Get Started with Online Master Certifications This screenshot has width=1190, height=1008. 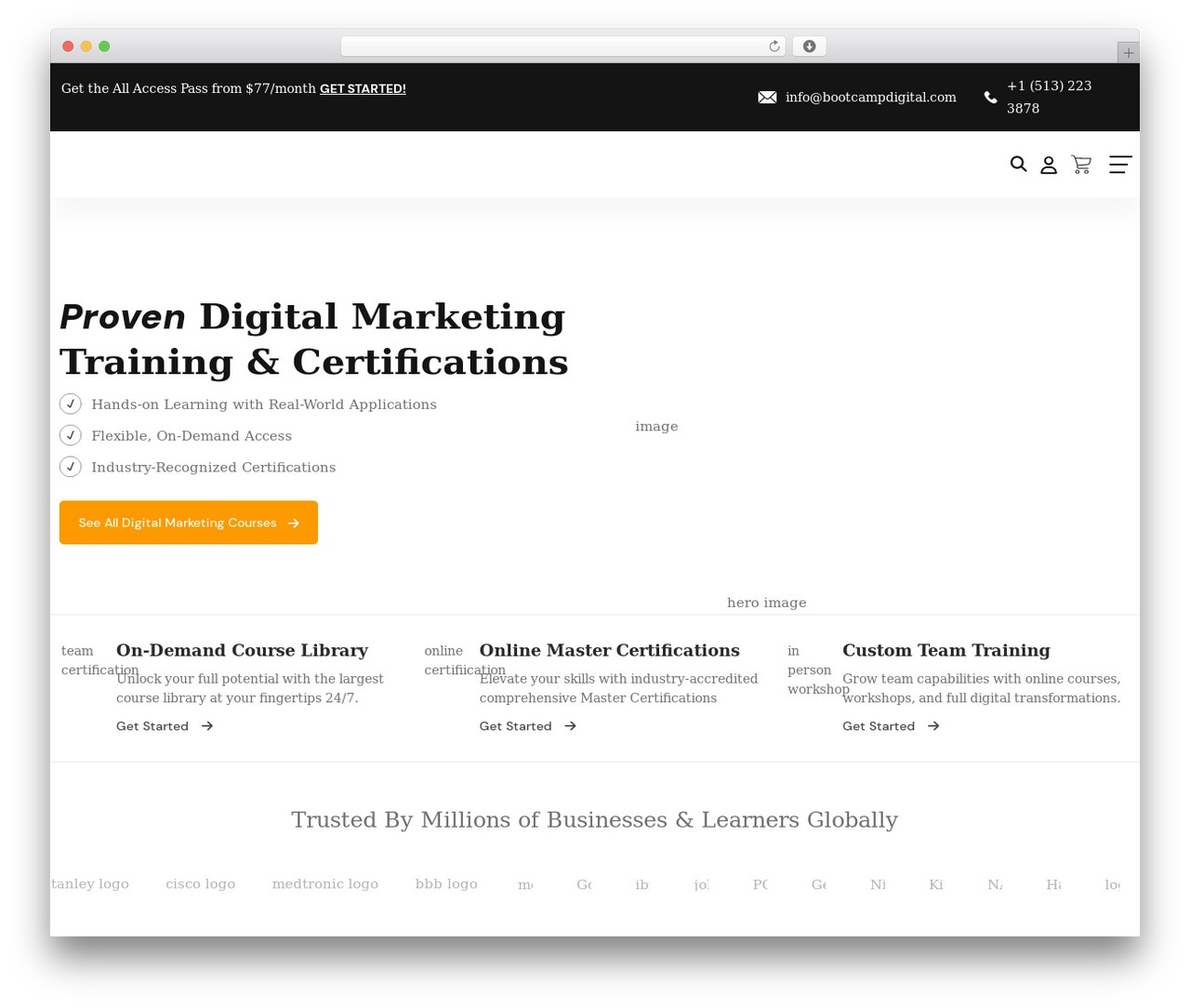(528, 726)
